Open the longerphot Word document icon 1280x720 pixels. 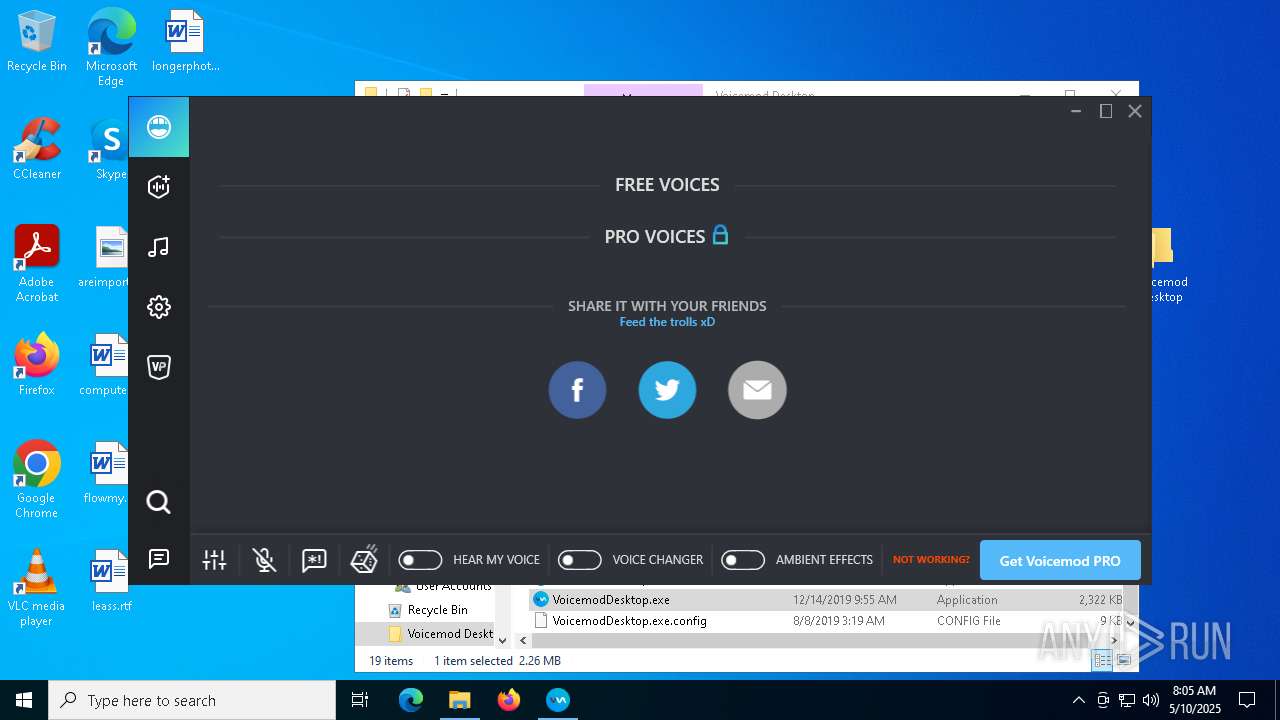pos(185,42)
